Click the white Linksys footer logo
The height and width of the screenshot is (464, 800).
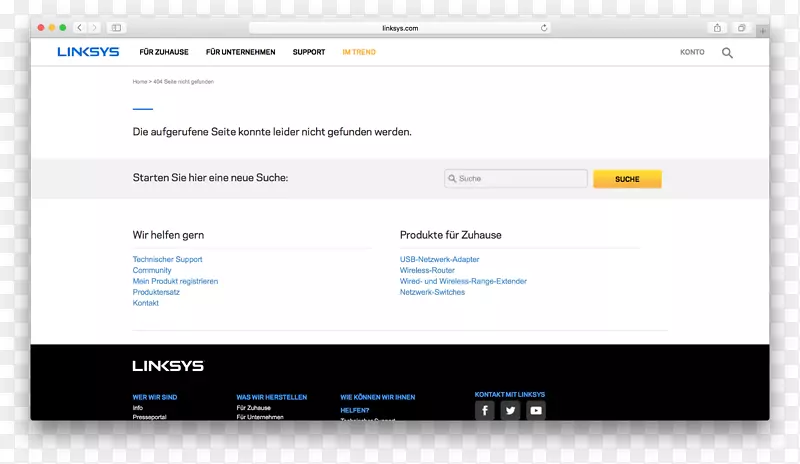click(x=168, y=366)
